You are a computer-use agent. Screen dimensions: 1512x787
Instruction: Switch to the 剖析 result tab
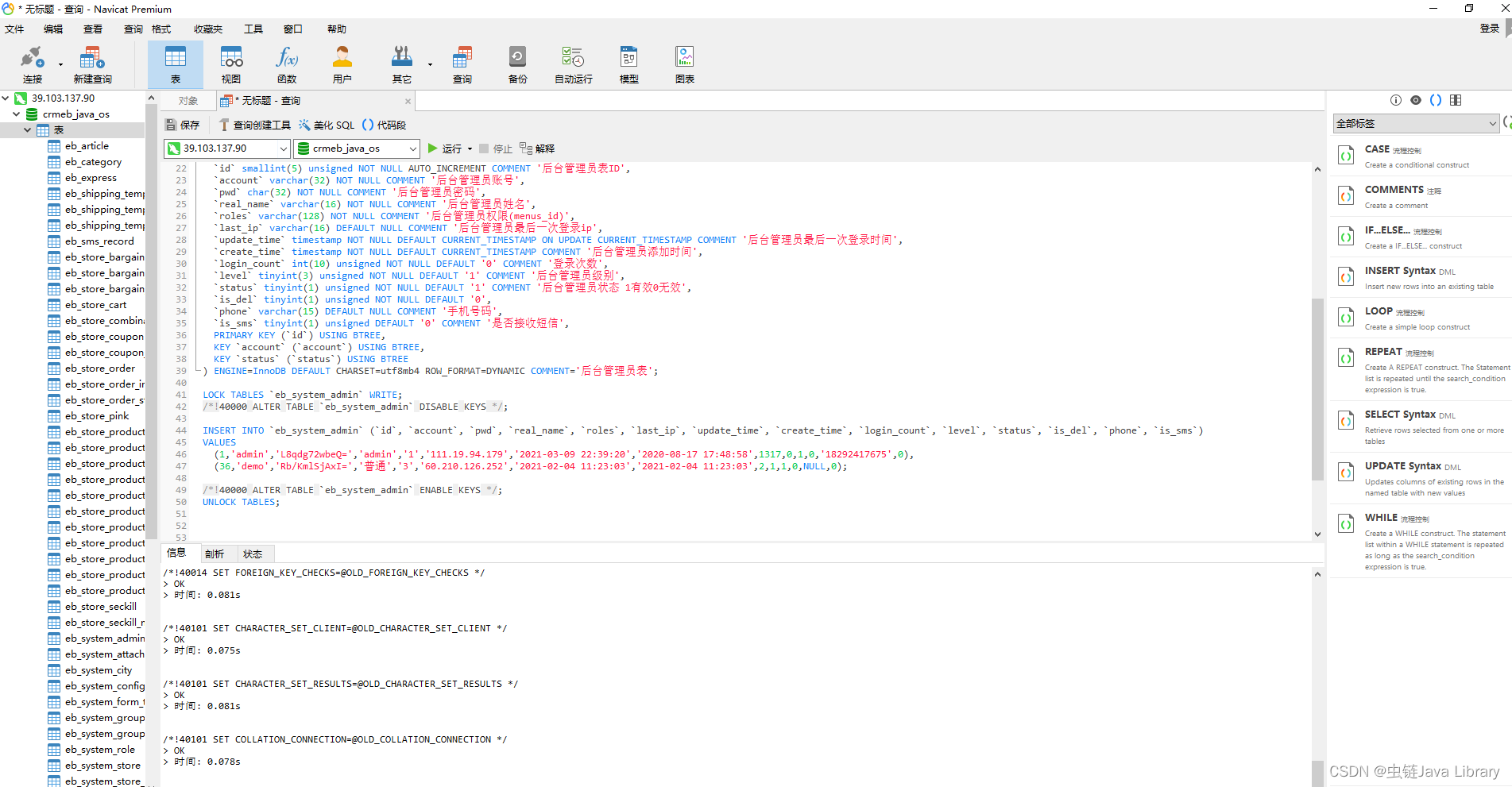tap(215, 554)
